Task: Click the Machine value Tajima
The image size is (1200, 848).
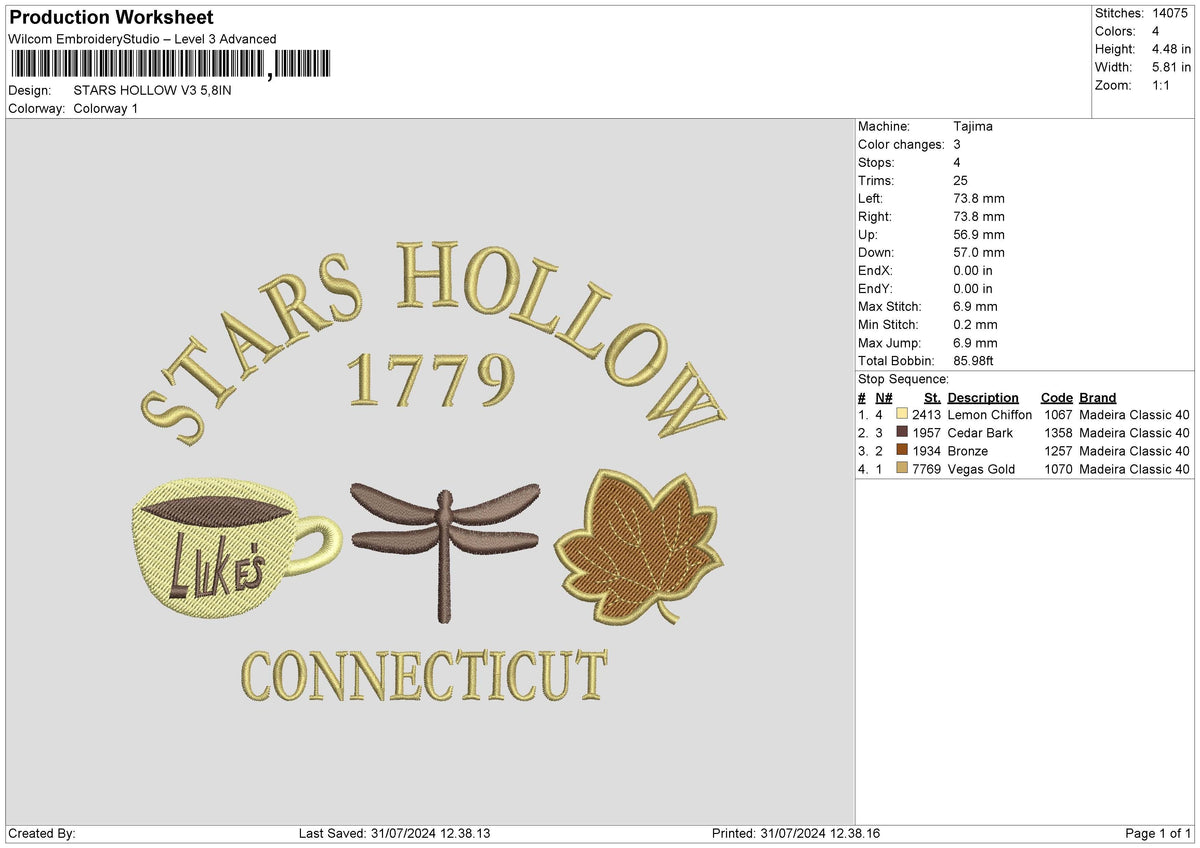Action: [x=973, y=127]
